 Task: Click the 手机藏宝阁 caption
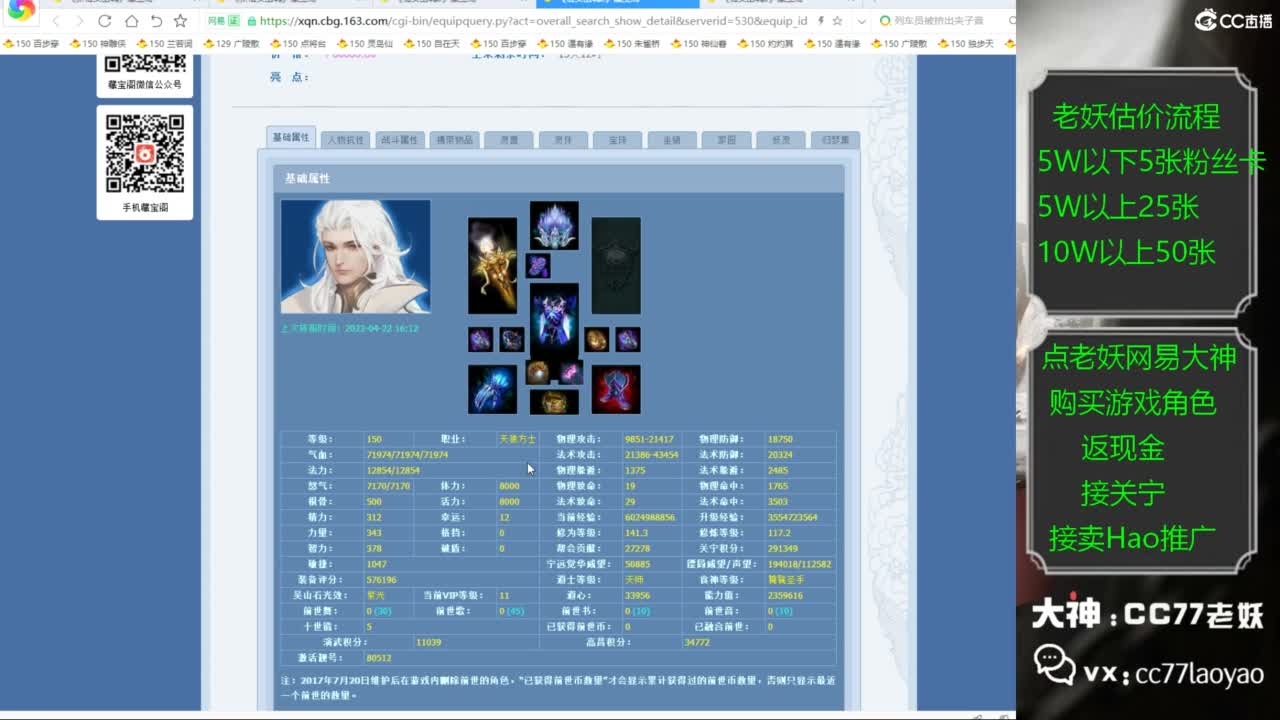(x=145, y=208)
